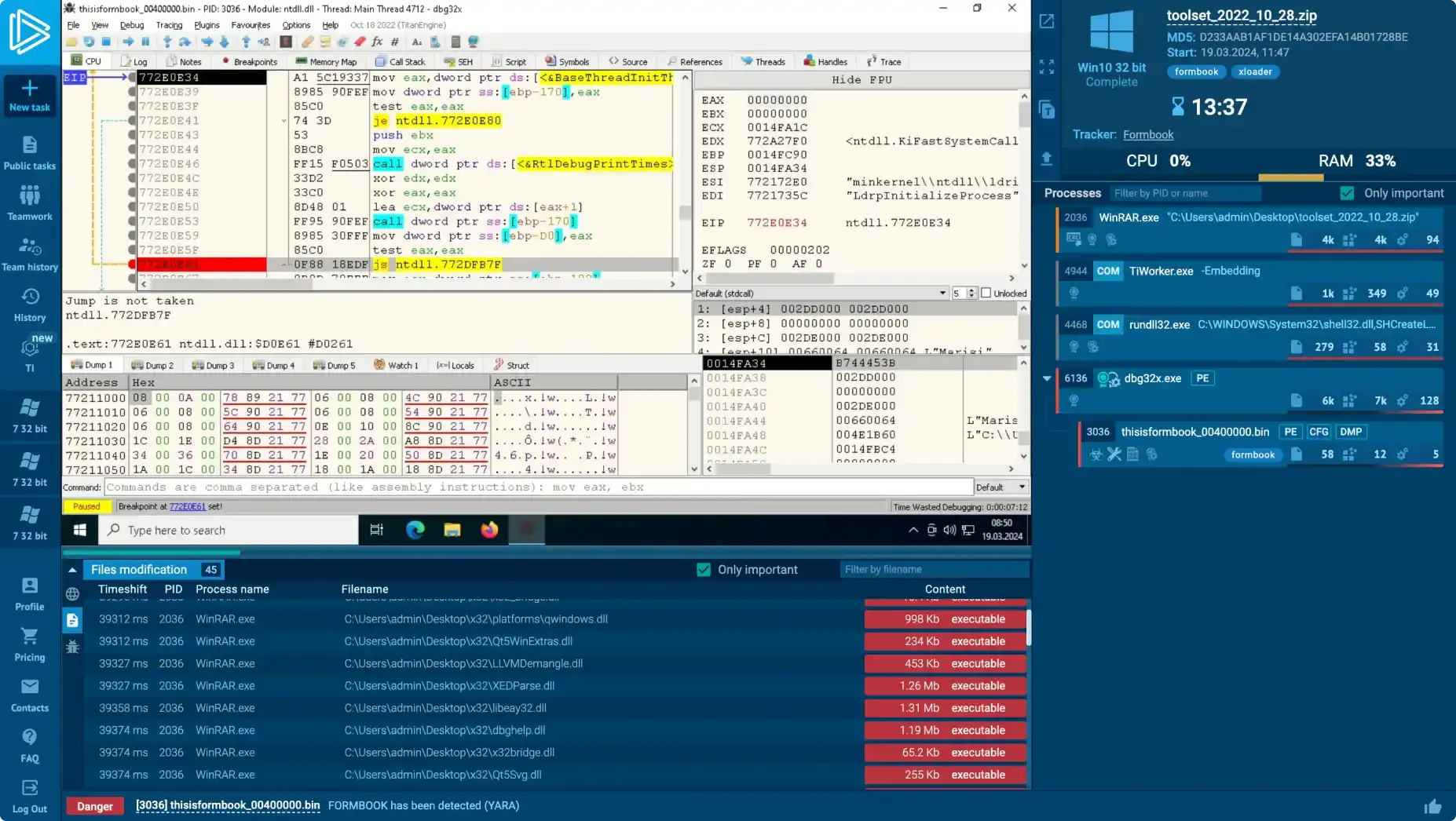Open Firefox from the taskbar
The width and height of the screenshot is (1456, 821).
[489, 530]
